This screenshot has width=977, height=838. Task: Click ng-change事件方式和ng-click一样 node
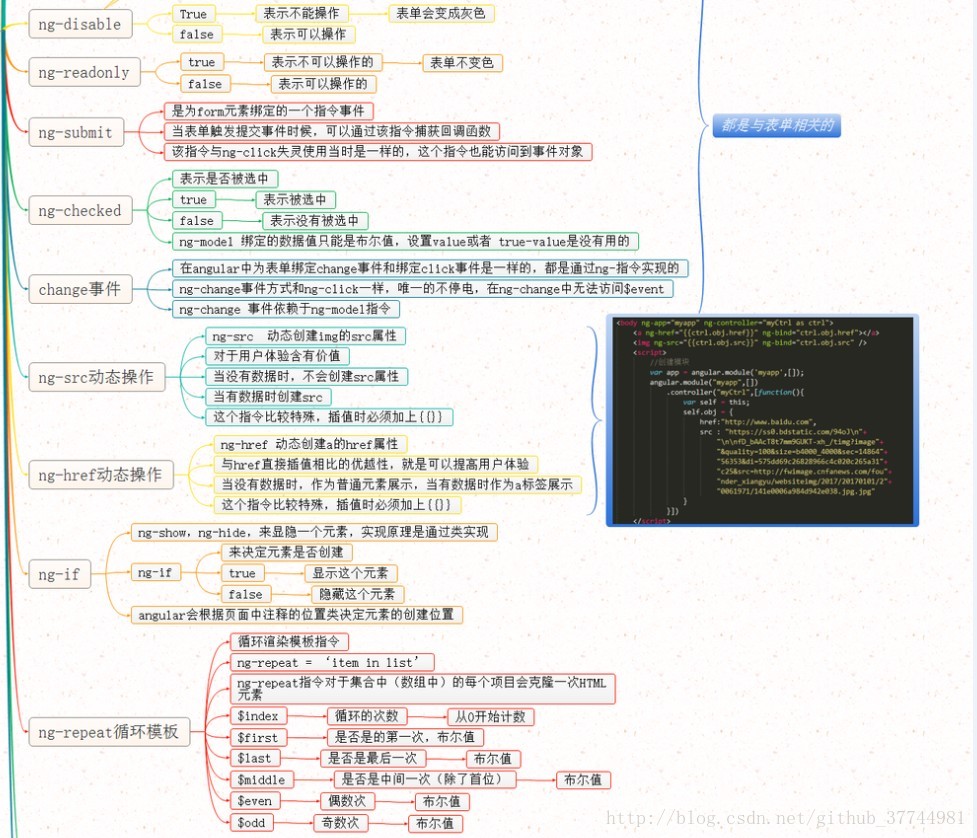tap(422, 288)
